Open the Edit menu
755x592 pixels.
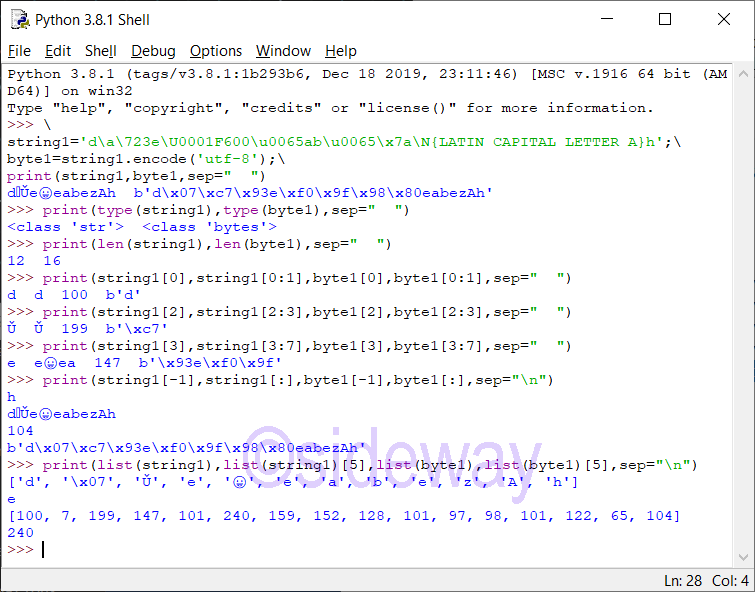(58, 51)
